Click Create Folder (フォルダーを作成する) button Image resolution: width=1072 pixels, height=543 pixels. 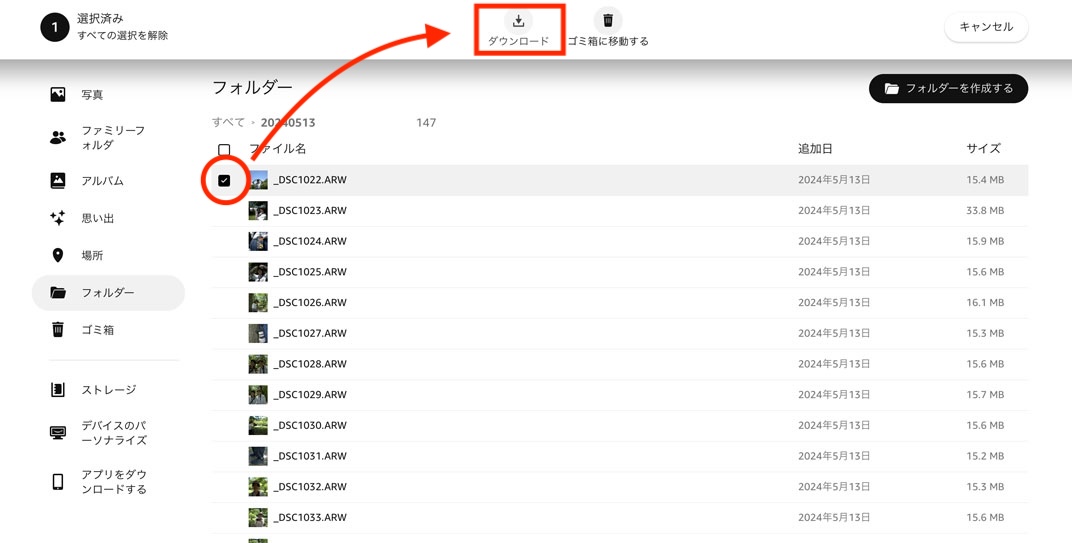tap(948, 88)
